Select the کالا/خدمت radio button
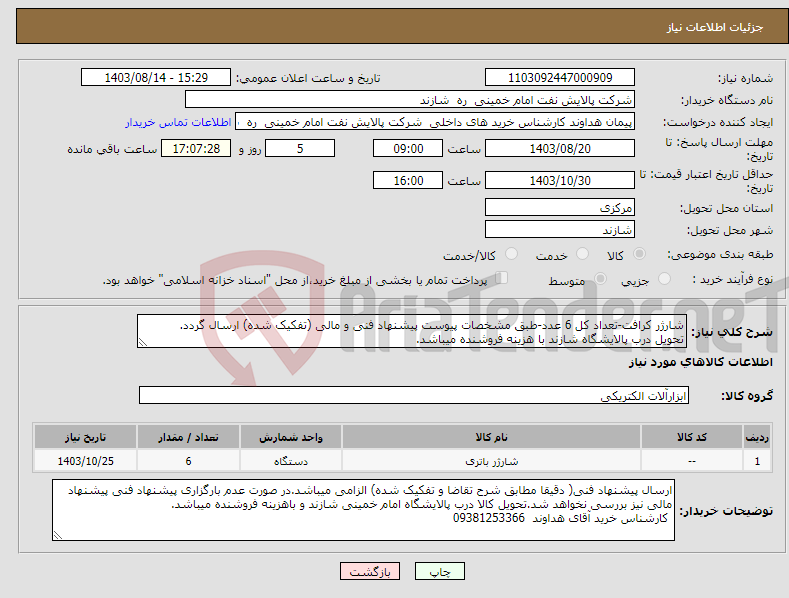 click(x=511, y=254)
